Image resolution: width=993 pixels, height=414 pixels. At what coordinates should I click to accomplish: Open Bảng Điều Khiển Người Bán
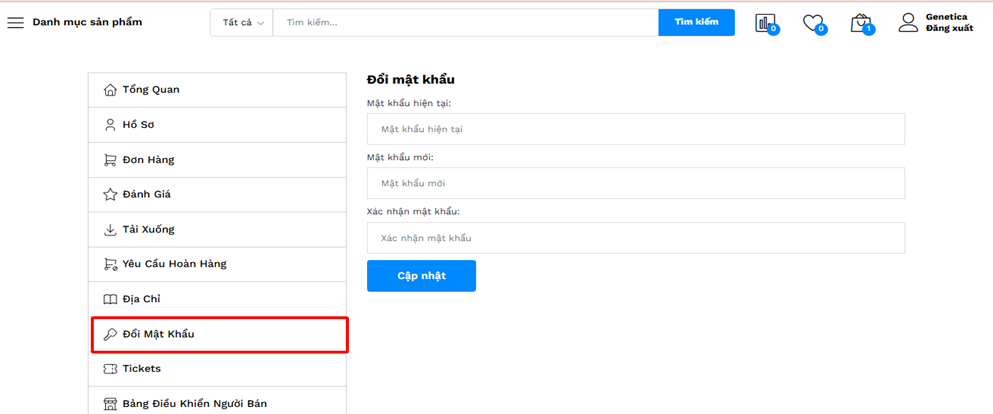(x=194, y=404)
